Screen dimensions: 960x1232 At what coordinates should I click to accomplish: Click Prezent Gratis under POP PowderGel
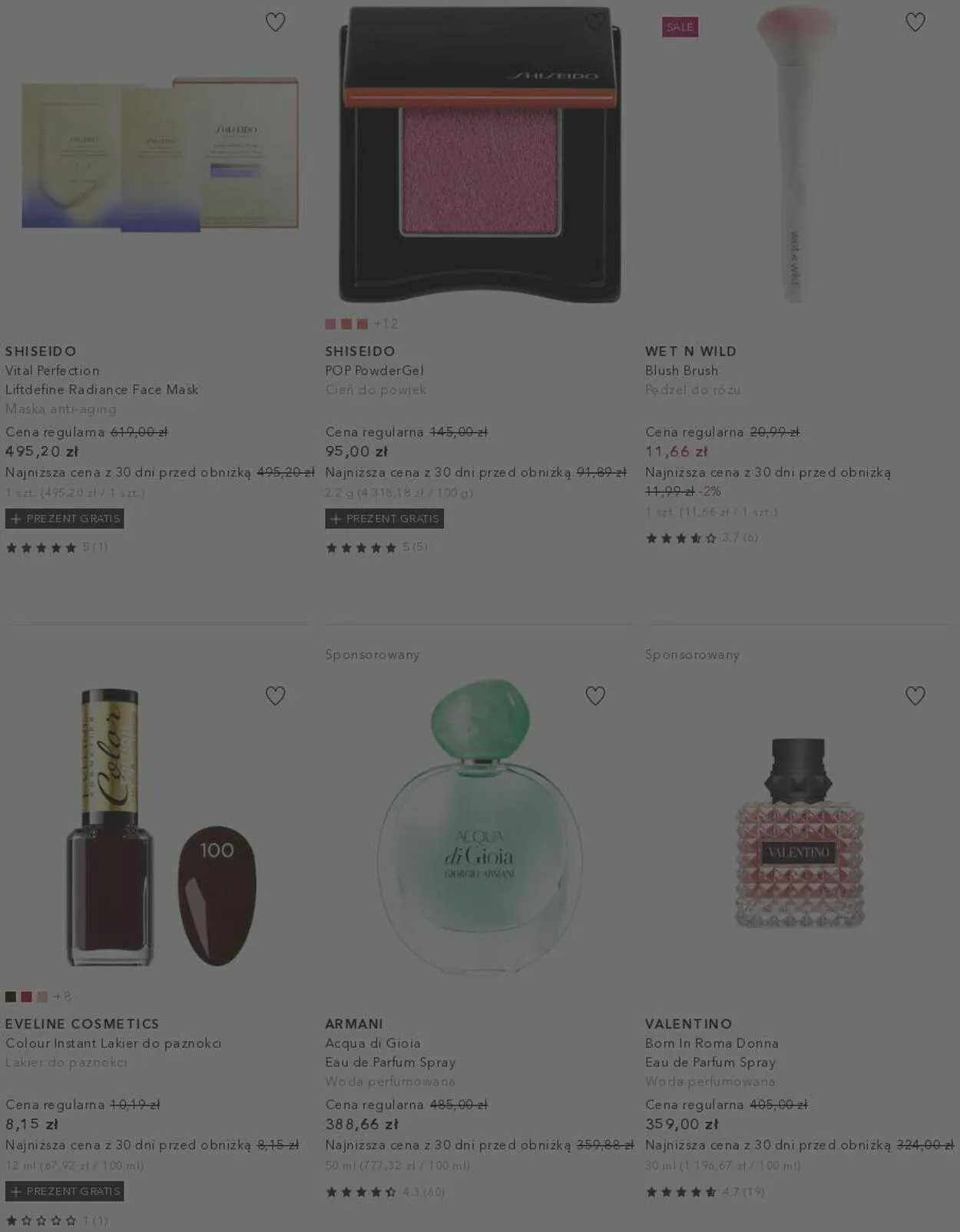(384, 518)
